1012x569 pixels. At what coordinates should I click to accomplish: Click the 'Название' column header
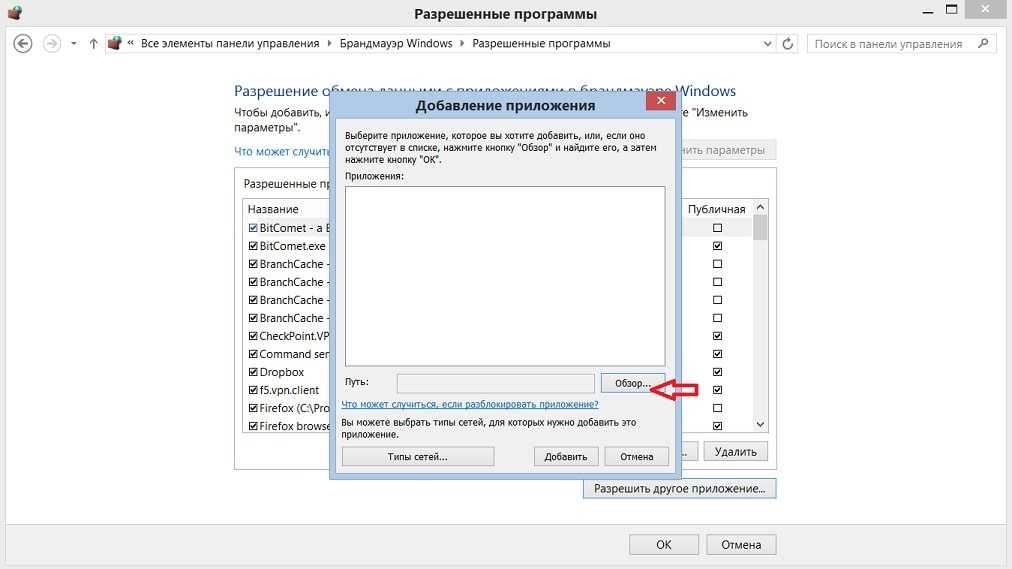[x=273, y=209]
